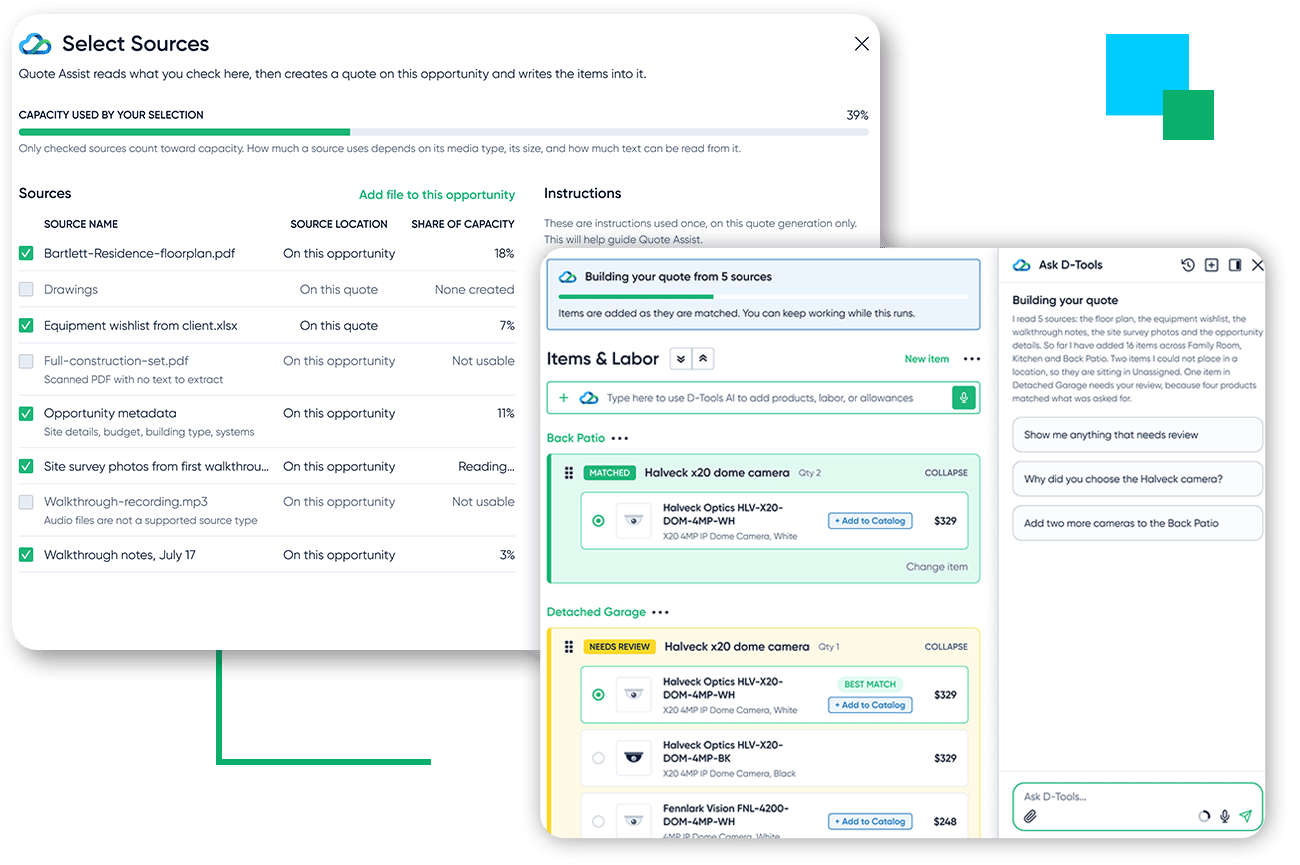The width and height of the screenshot is (1300, 865).
Task: Open the Detached Garage location options menu
Action: (x=660, y=612)
